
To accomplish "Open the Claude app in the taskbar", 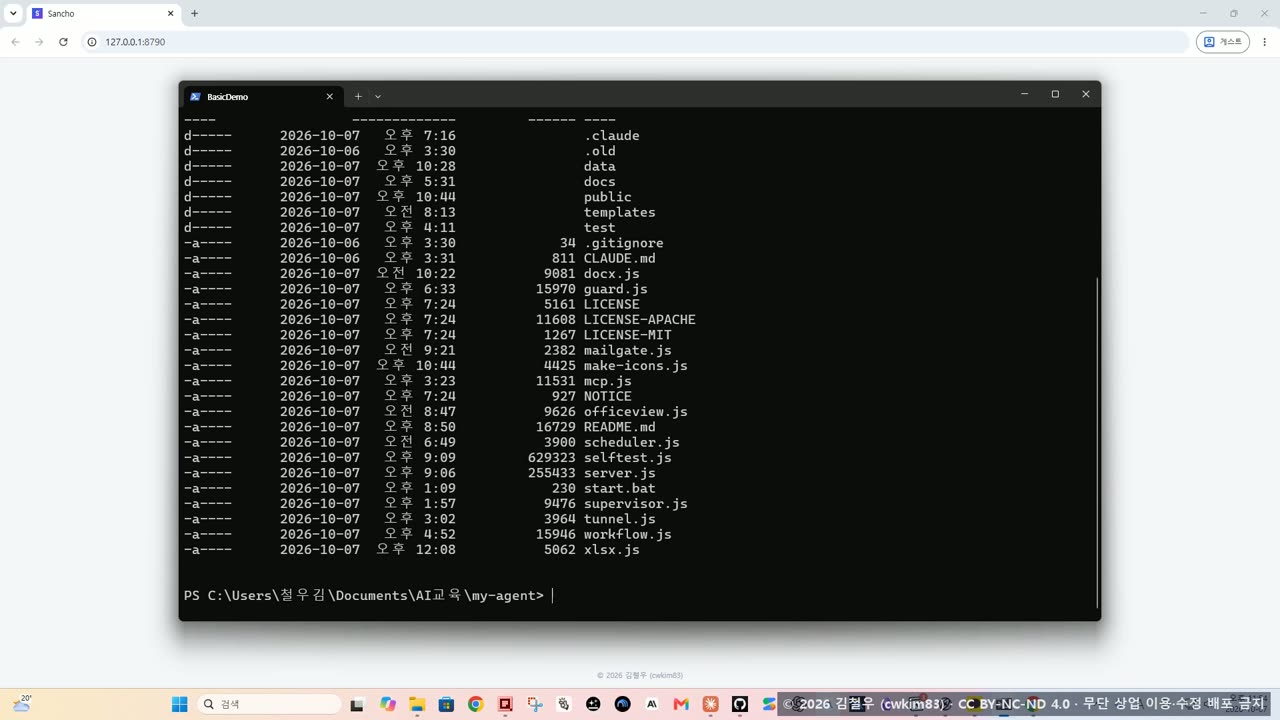I will (711, 704).
